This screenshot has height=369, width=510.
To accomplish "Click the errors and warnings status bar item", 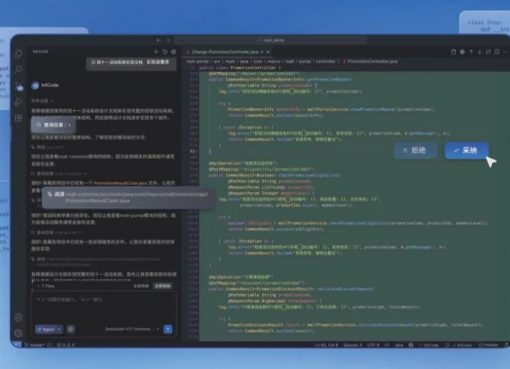I will 66,345.
